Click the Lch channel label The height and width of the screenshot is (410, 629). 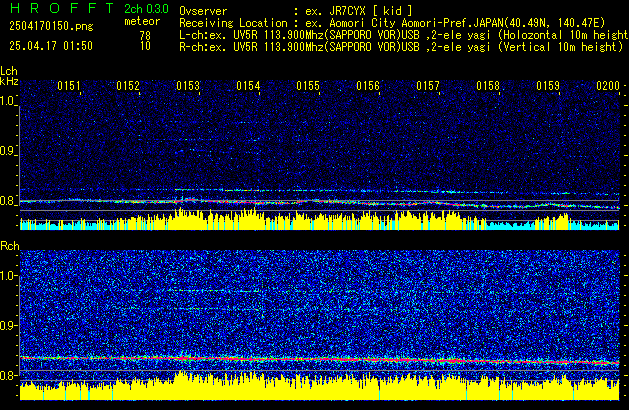point(9,71)
